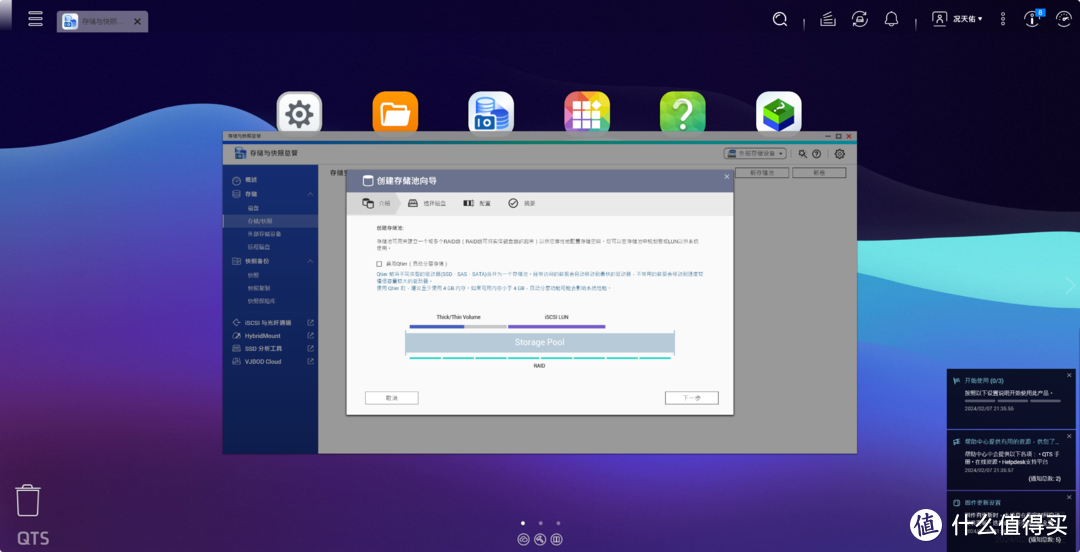Click the notifications bell icon
Viewport: 1080px width, 552px height.
(891, 19)
